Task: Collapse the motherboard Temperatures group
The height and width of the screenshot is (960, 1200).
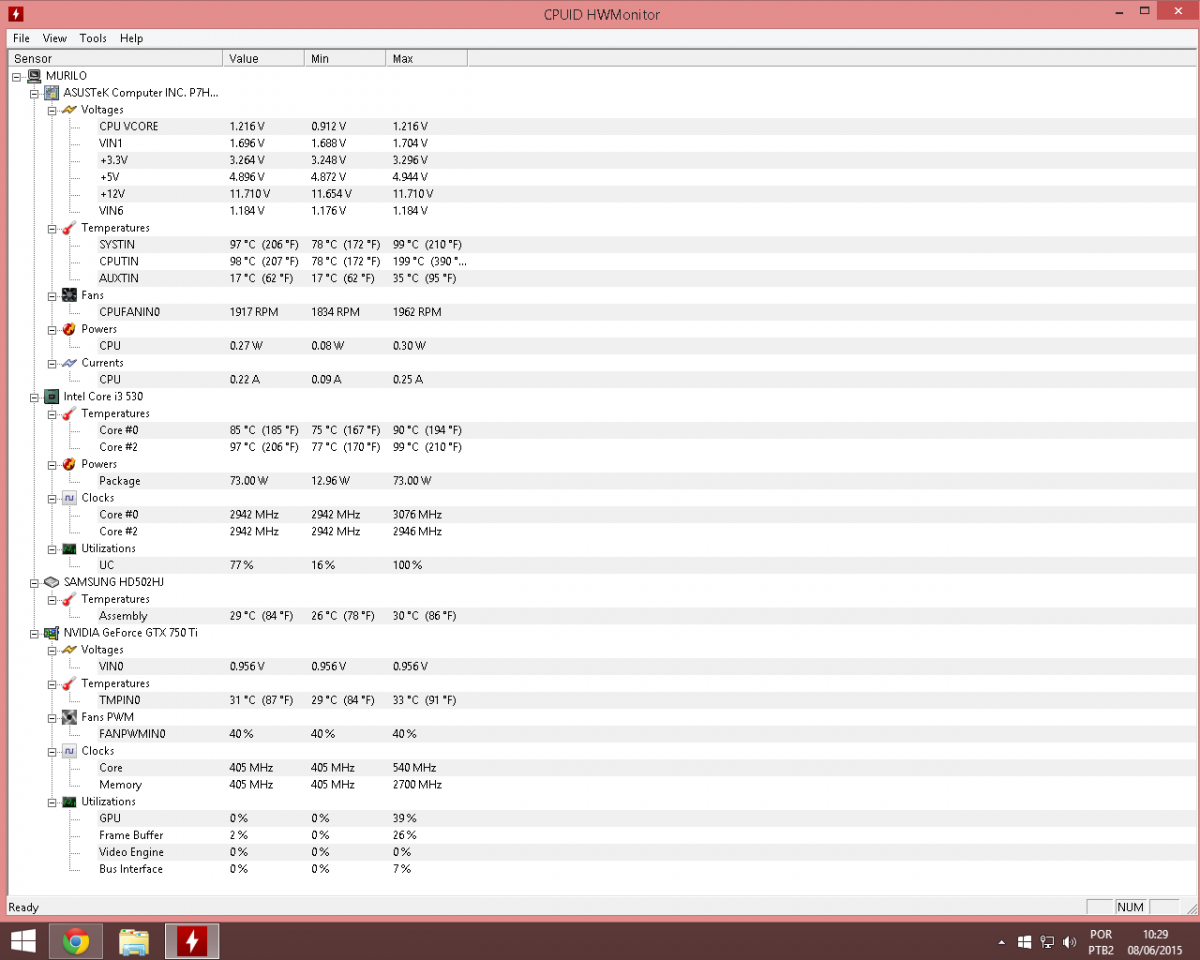Action: coord(52,228)
